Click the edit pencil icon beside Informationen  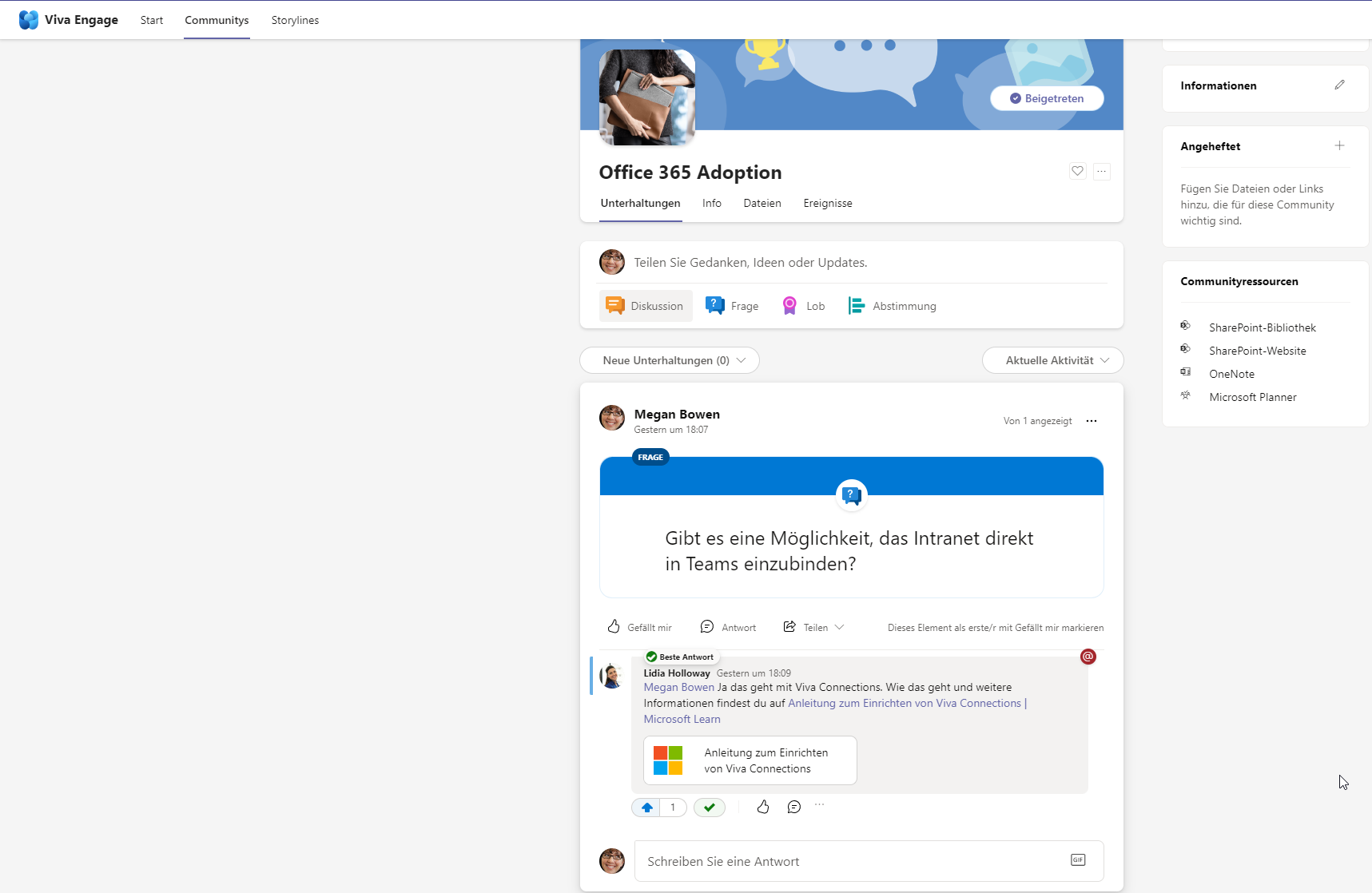click(1339, 85)
